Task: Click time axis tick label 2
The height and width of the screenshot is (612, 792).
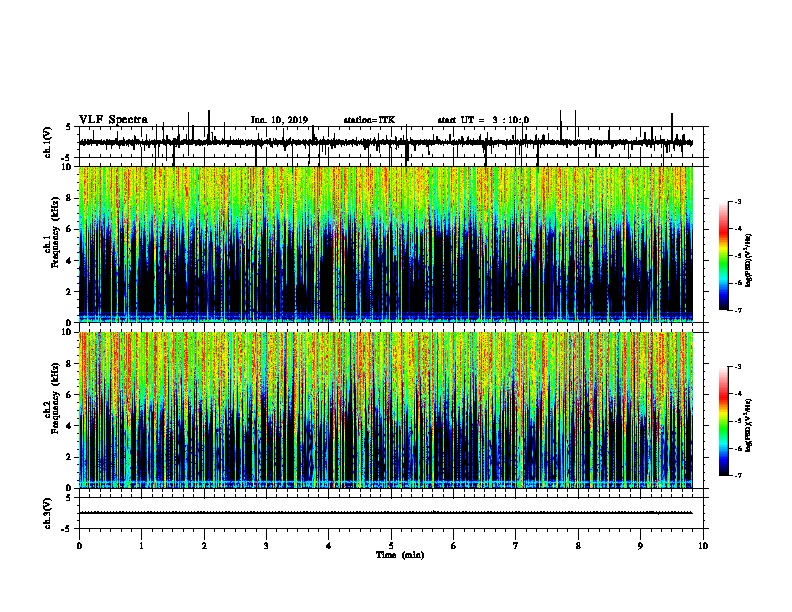Action: pos(204,546)
